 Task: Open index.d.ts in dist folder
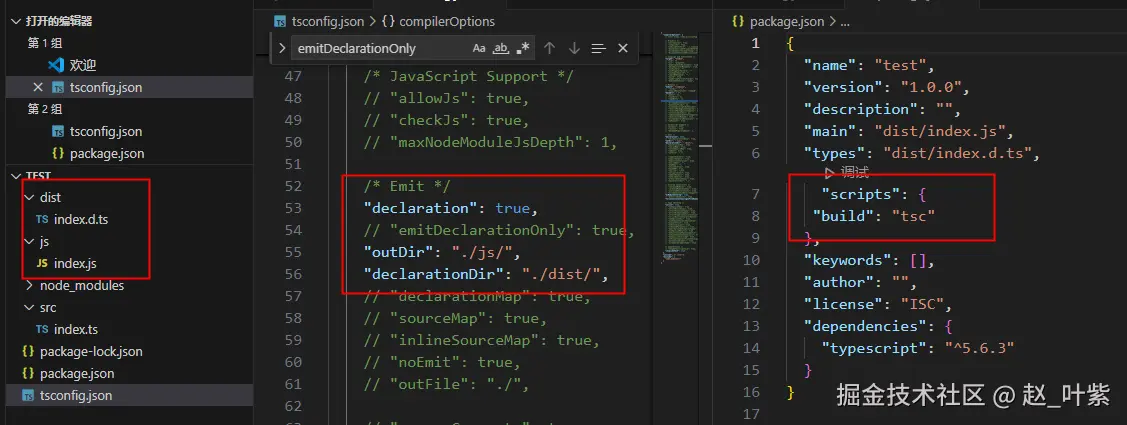pos(80,219)
